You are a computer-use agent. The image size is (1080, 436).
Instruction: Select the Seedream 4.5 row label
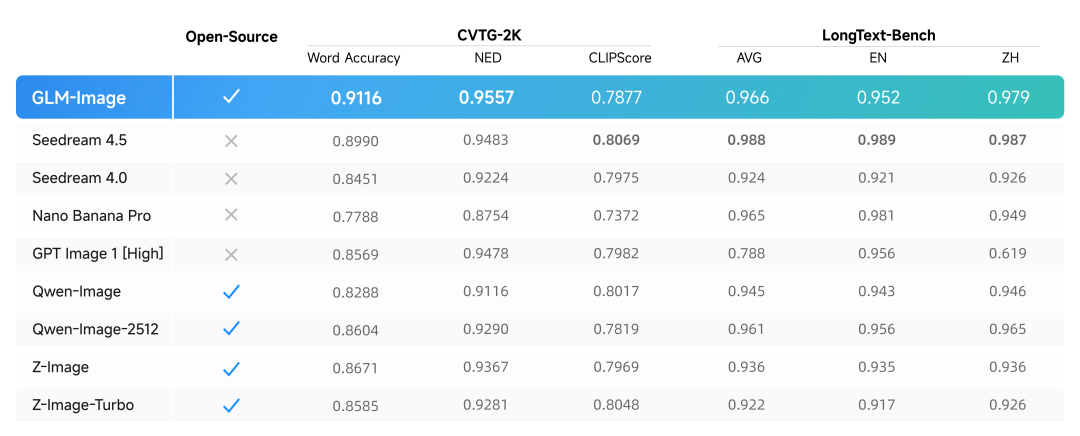(79, 141)
